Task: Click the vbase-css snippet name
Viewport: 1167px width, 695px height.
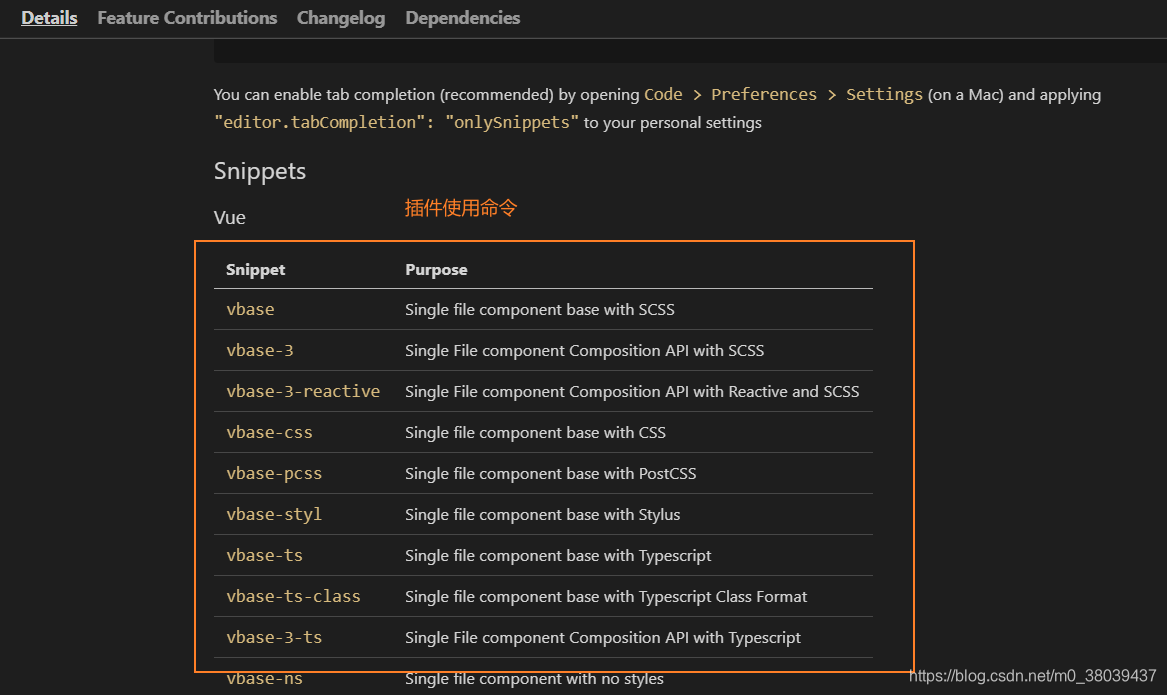Action: coord(269,433)
